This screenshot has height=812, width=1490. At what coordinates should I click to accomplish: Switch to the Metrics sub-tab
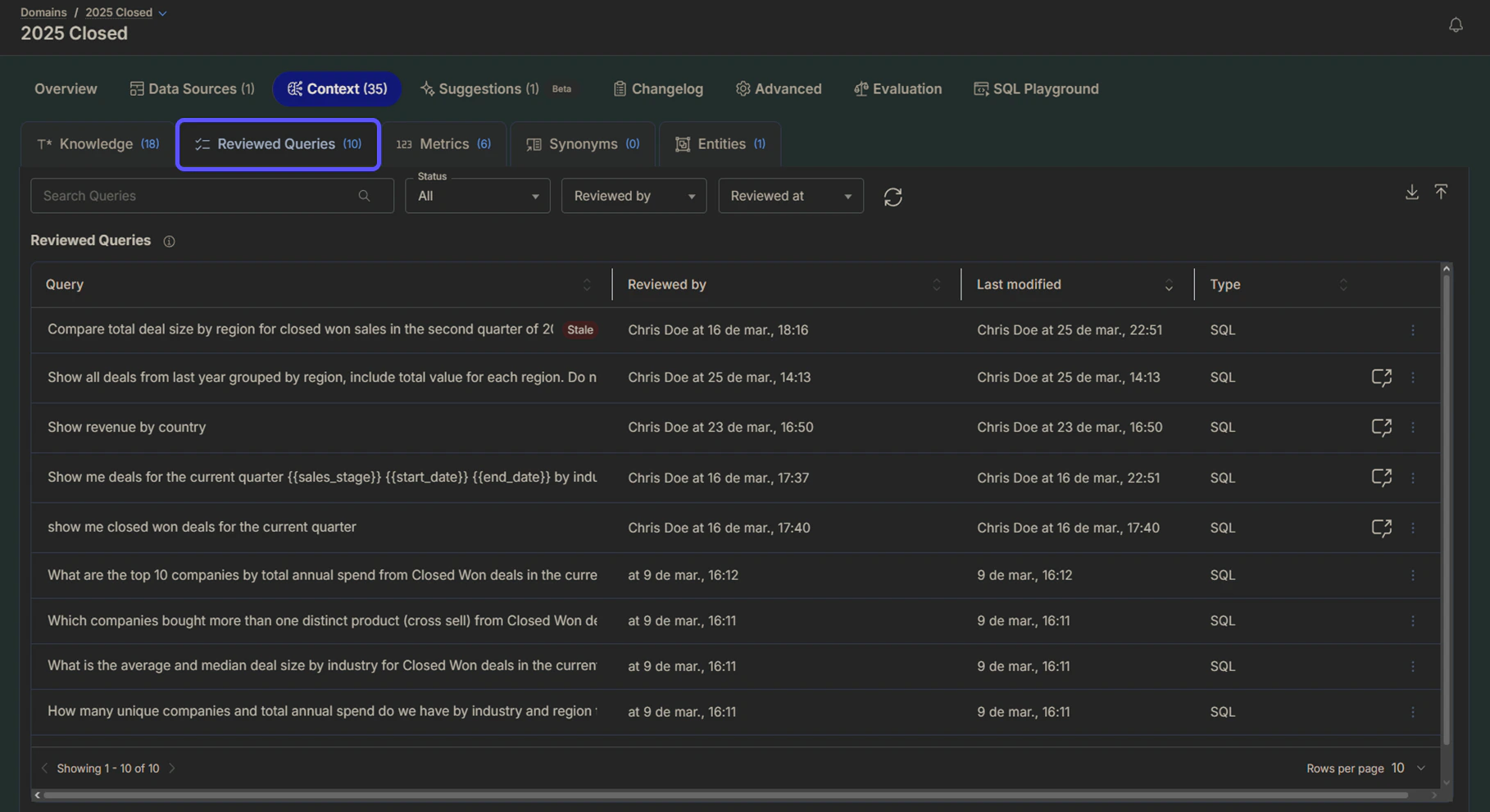[443, 144]
